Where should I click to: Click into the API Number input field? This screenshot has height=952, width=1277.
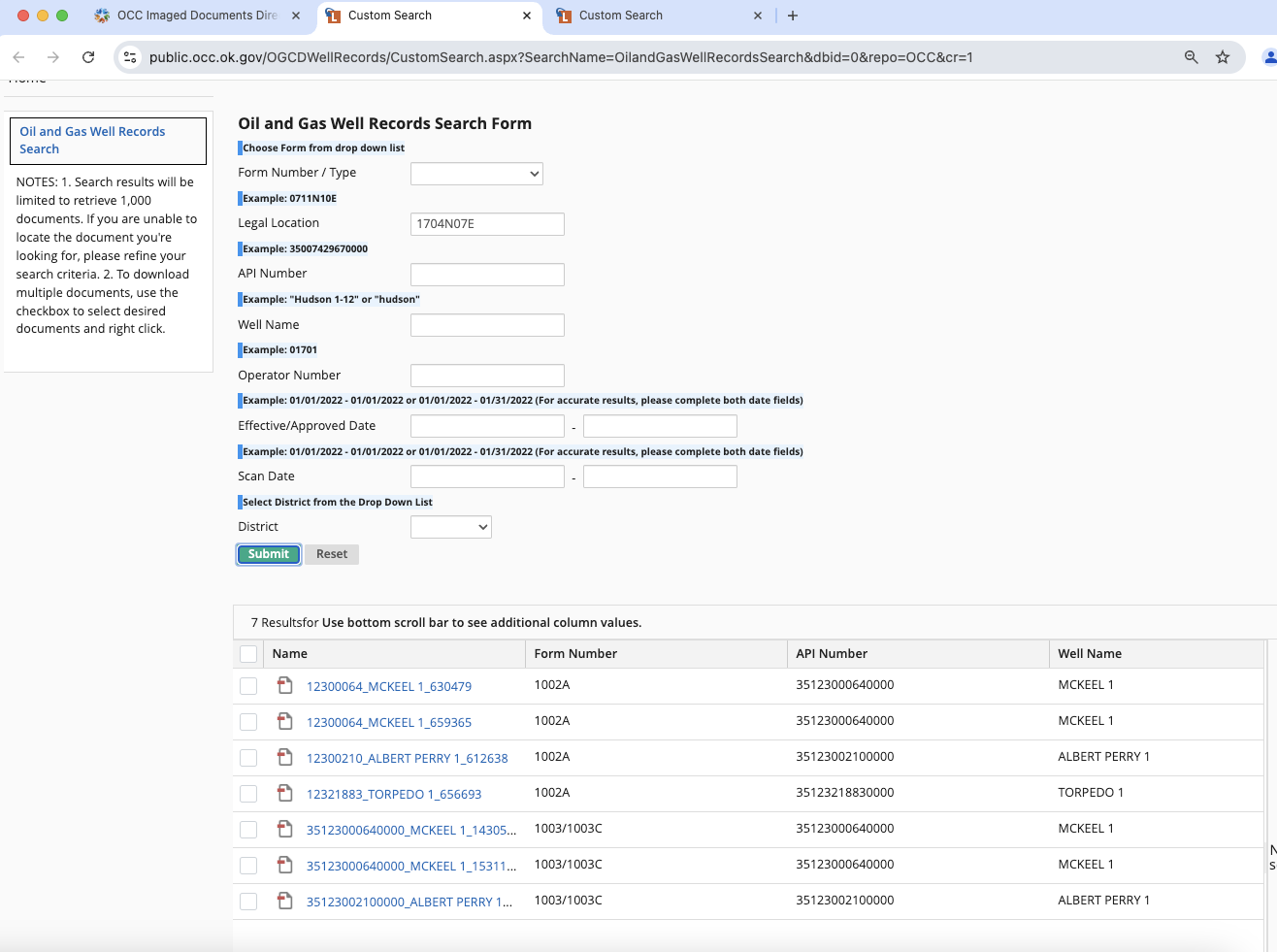point(487,275)
